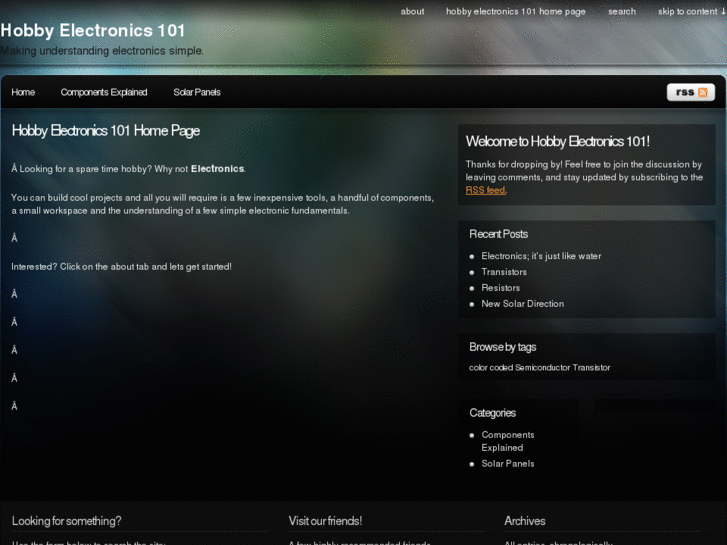Click the bold Electronics word in intro
The height and width of the screenshot is (545, 727).
coord(217,169)
